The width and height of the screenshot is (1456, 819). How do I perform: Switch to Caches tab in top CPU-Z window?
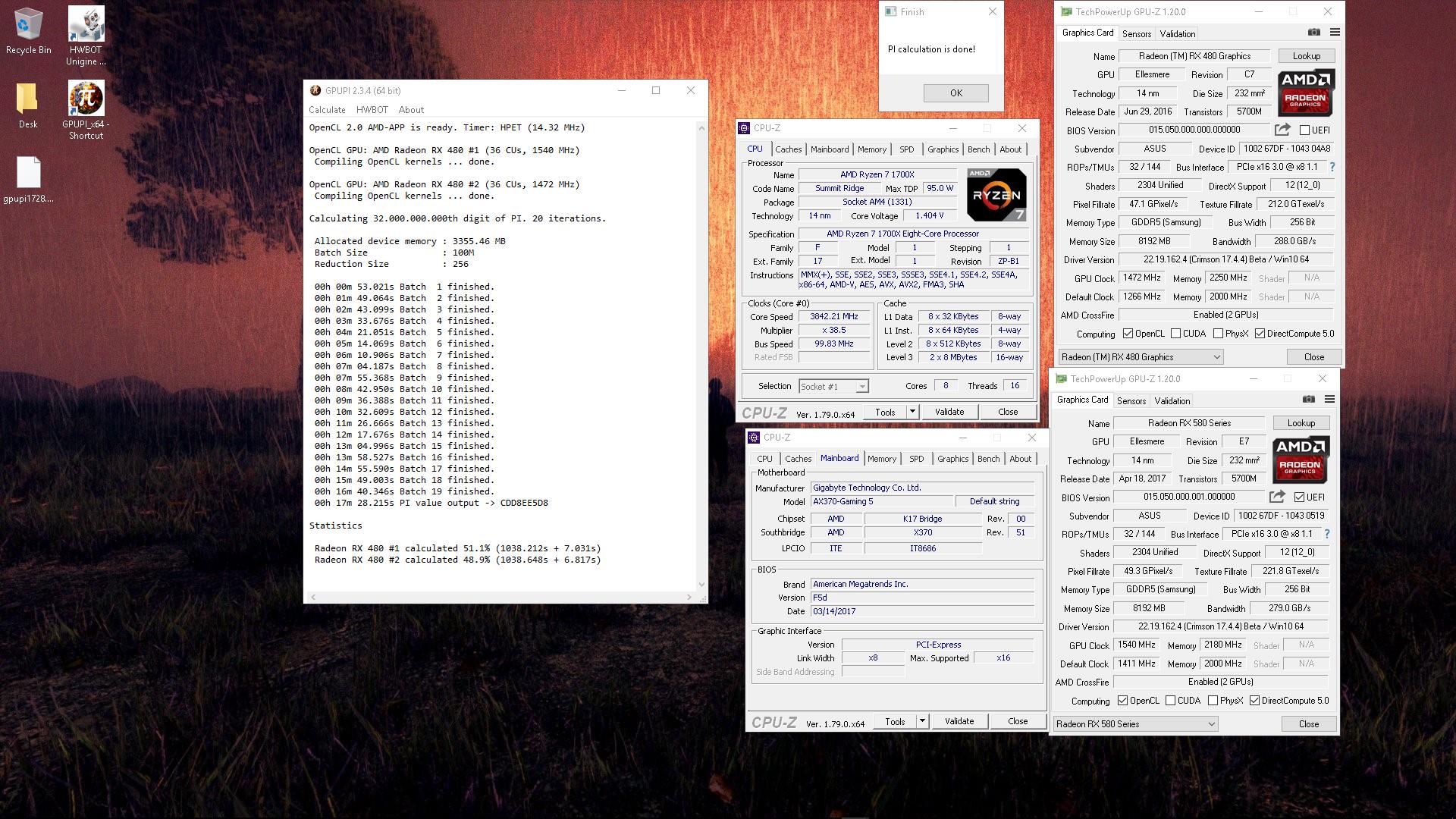pos(788,149)
